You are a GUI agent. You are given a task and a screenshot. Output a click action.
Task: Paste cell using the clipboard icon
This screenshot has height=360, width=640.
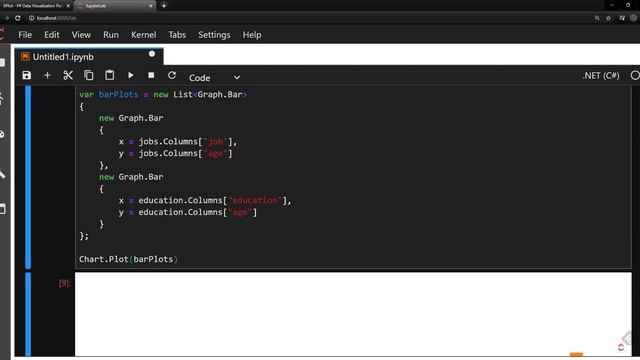pos(109,75)
